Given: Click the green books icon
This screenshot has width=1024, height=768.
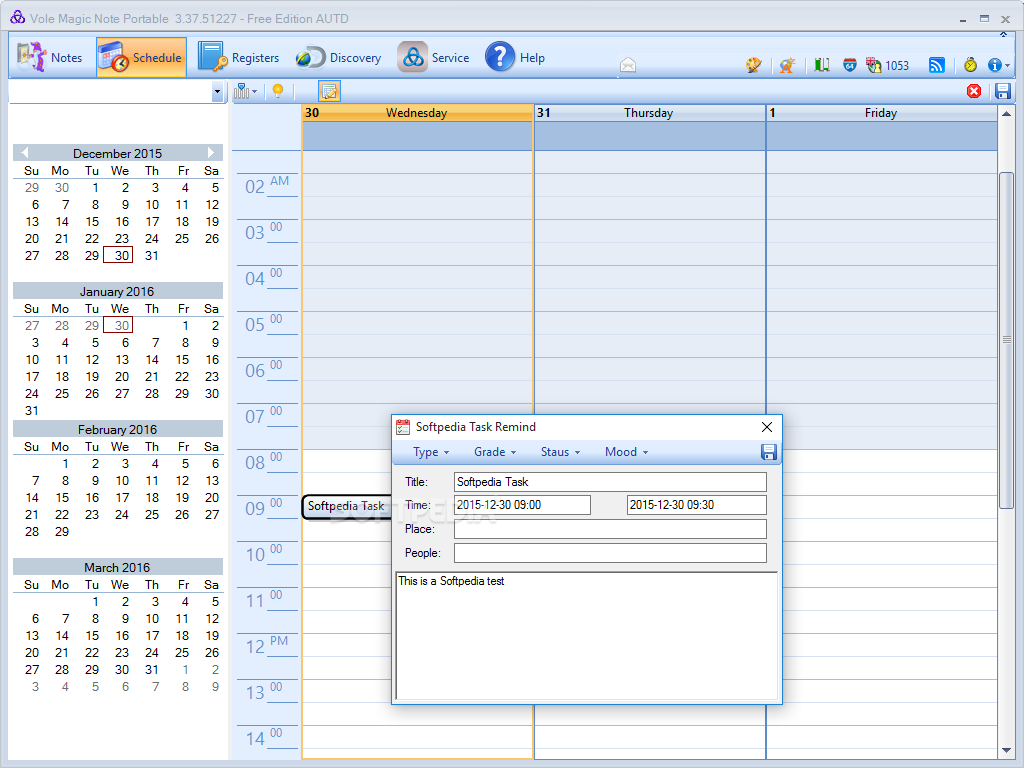Looking at the screenshot, I should pyautogui.click(x=822, y=65).
